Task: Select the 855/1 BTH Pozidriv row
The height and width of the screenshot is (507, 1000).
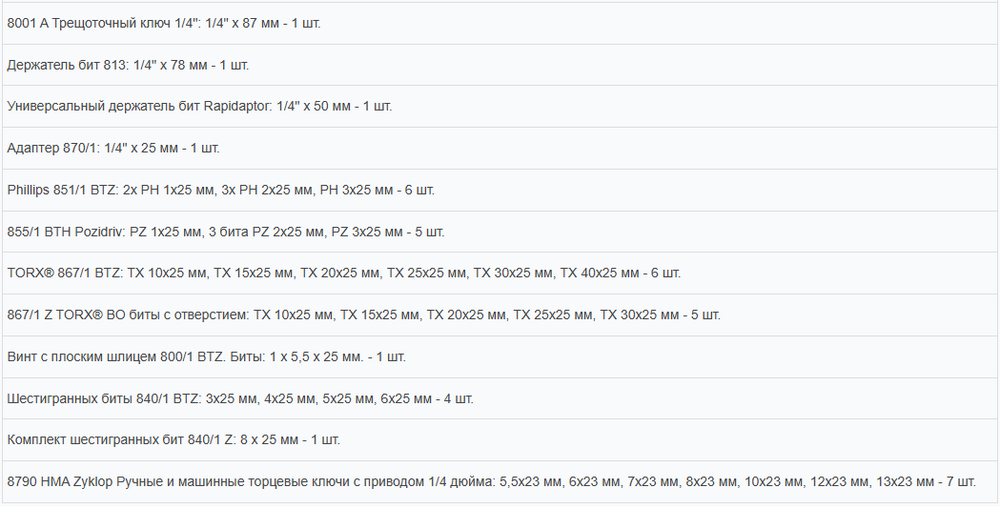Action: tap(500, 231)
